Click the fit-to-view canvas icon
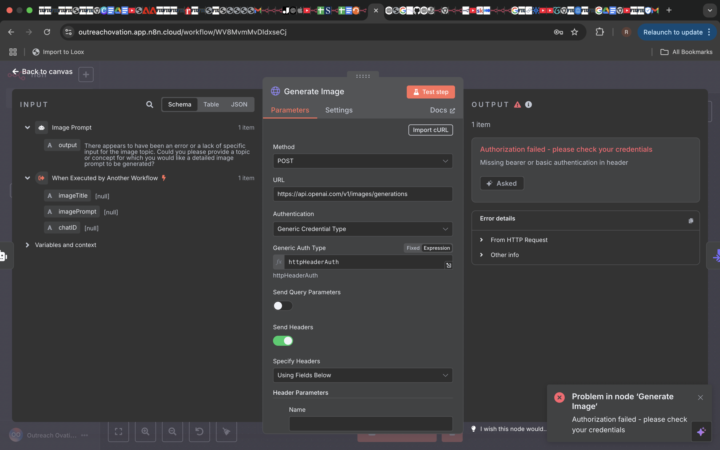720x450 pixels. pos(118,432)
